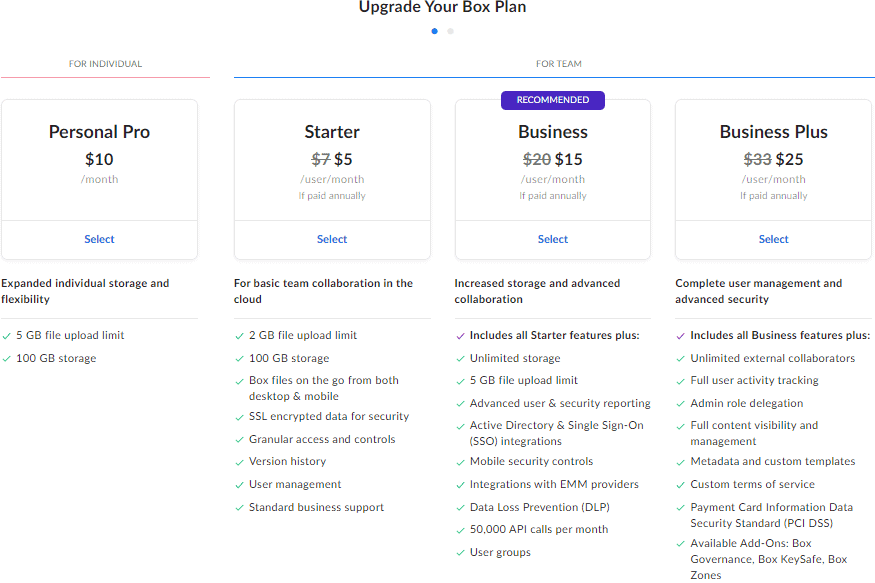Select the Business plan

[x=552, y=239]
